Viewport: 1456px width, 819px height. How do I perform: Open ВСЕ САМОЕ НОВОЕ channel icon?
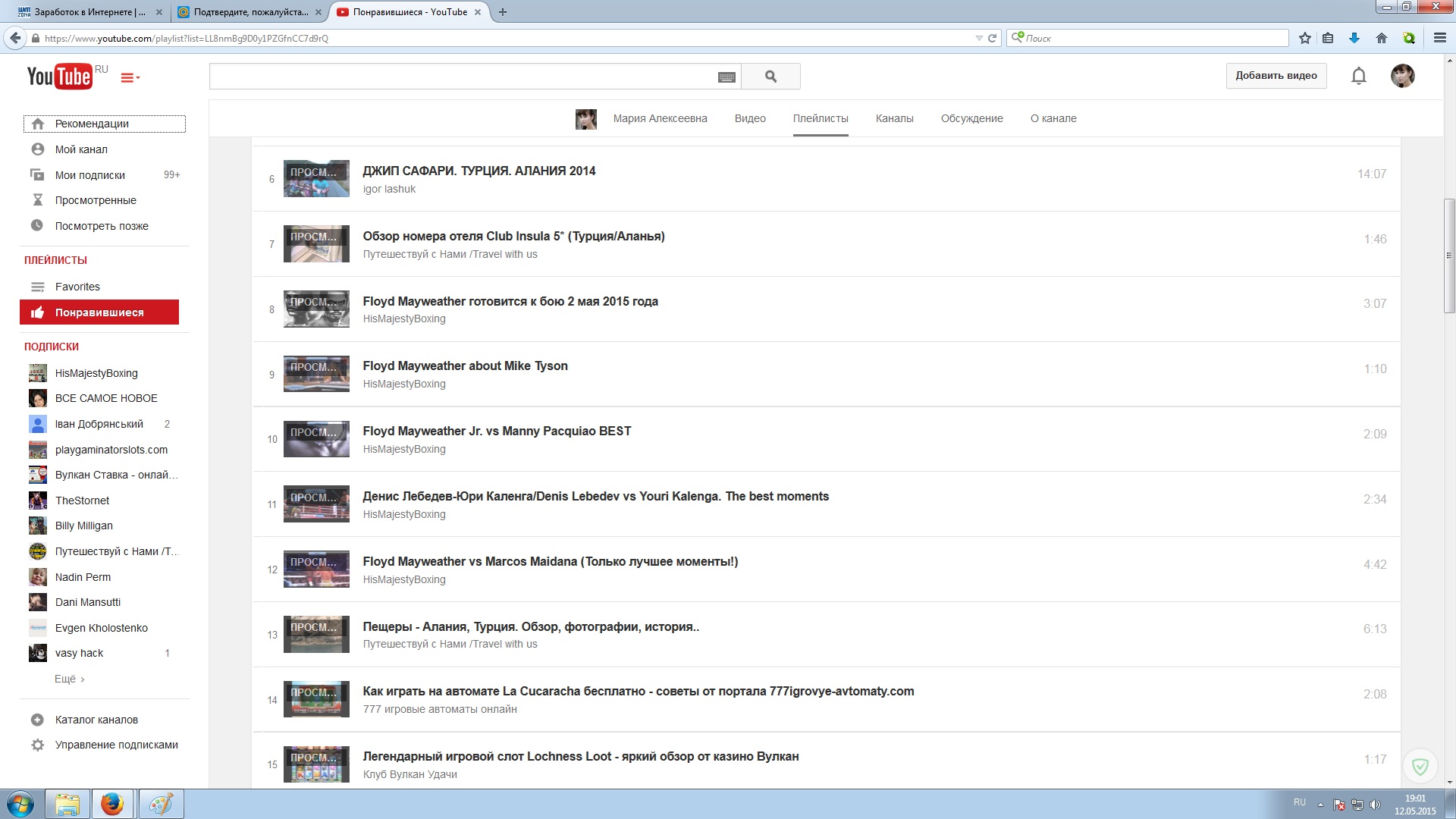click(x=38, y=398)
